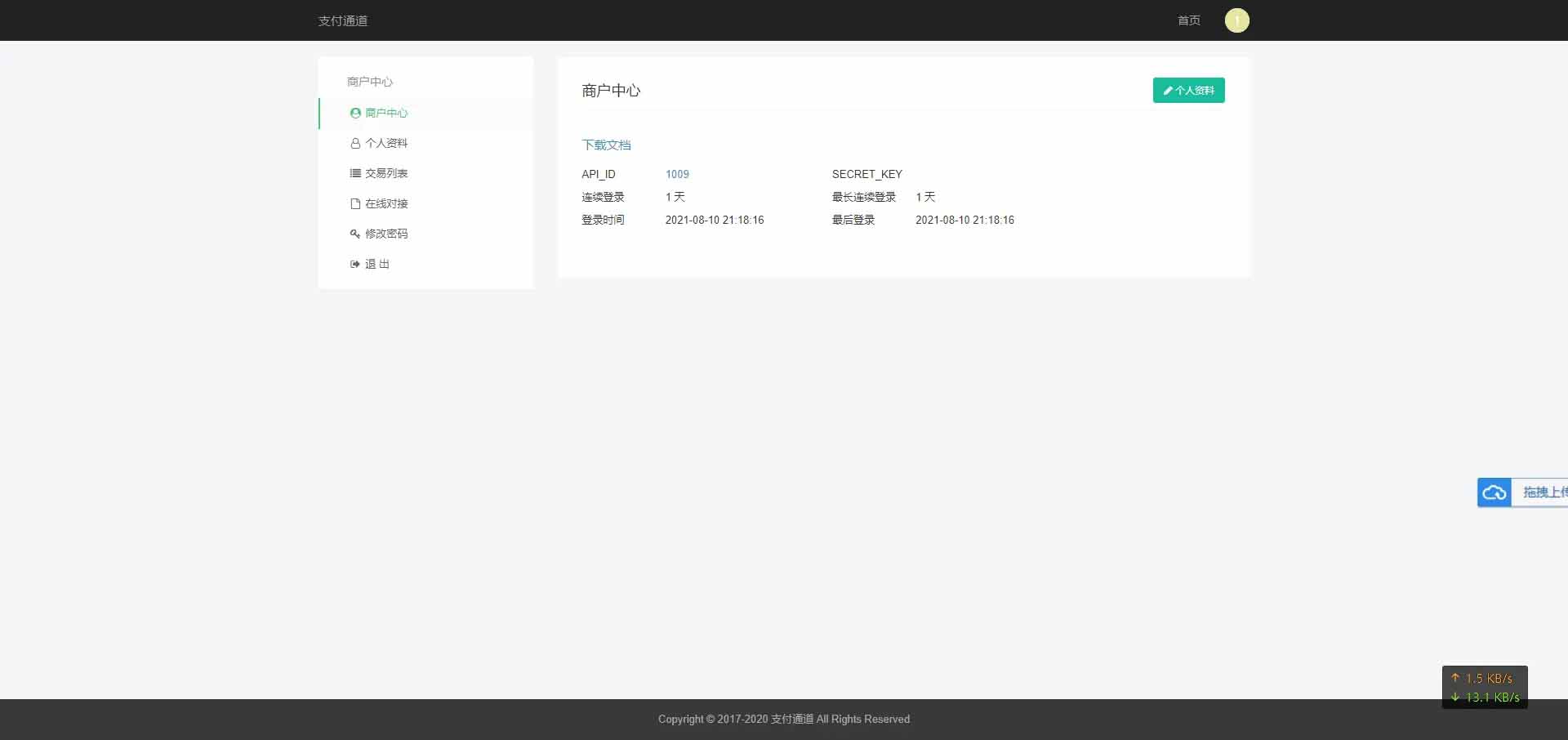Open 修改密码 from sidebar menu
This screenshot has height=740, width=1568.
point(387,234)
